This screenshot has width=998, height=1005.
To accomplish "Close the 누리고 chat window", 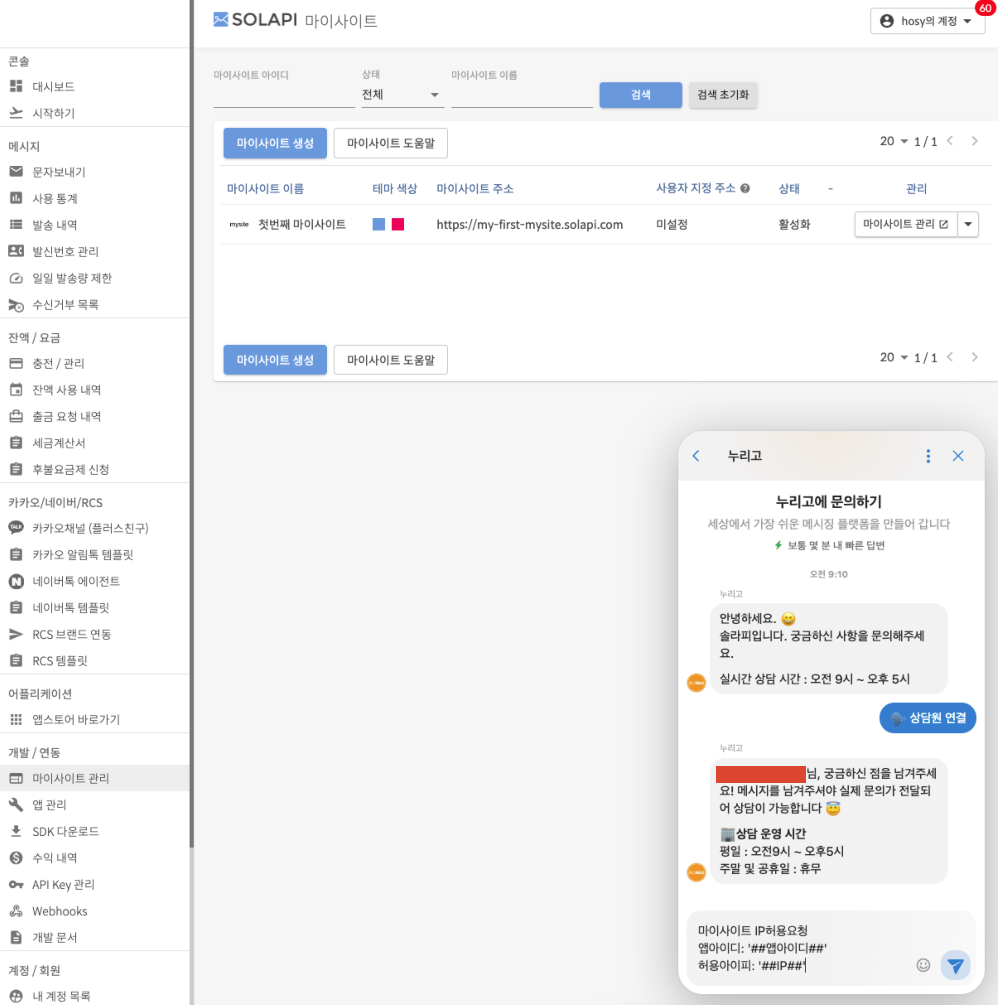I will 958,456.
